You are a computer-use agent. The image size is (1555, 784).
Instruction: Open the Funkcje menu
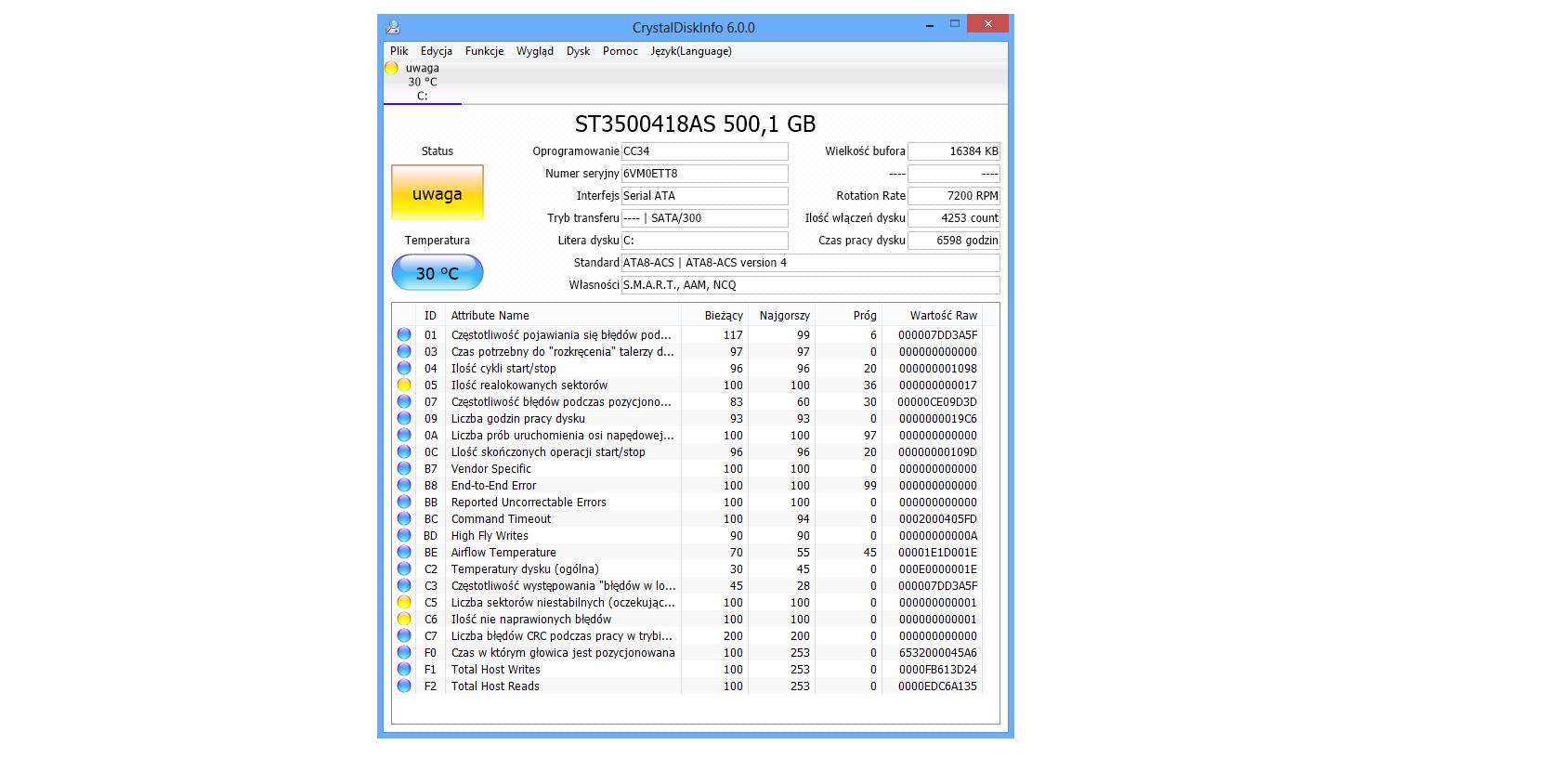pos(485,51)
